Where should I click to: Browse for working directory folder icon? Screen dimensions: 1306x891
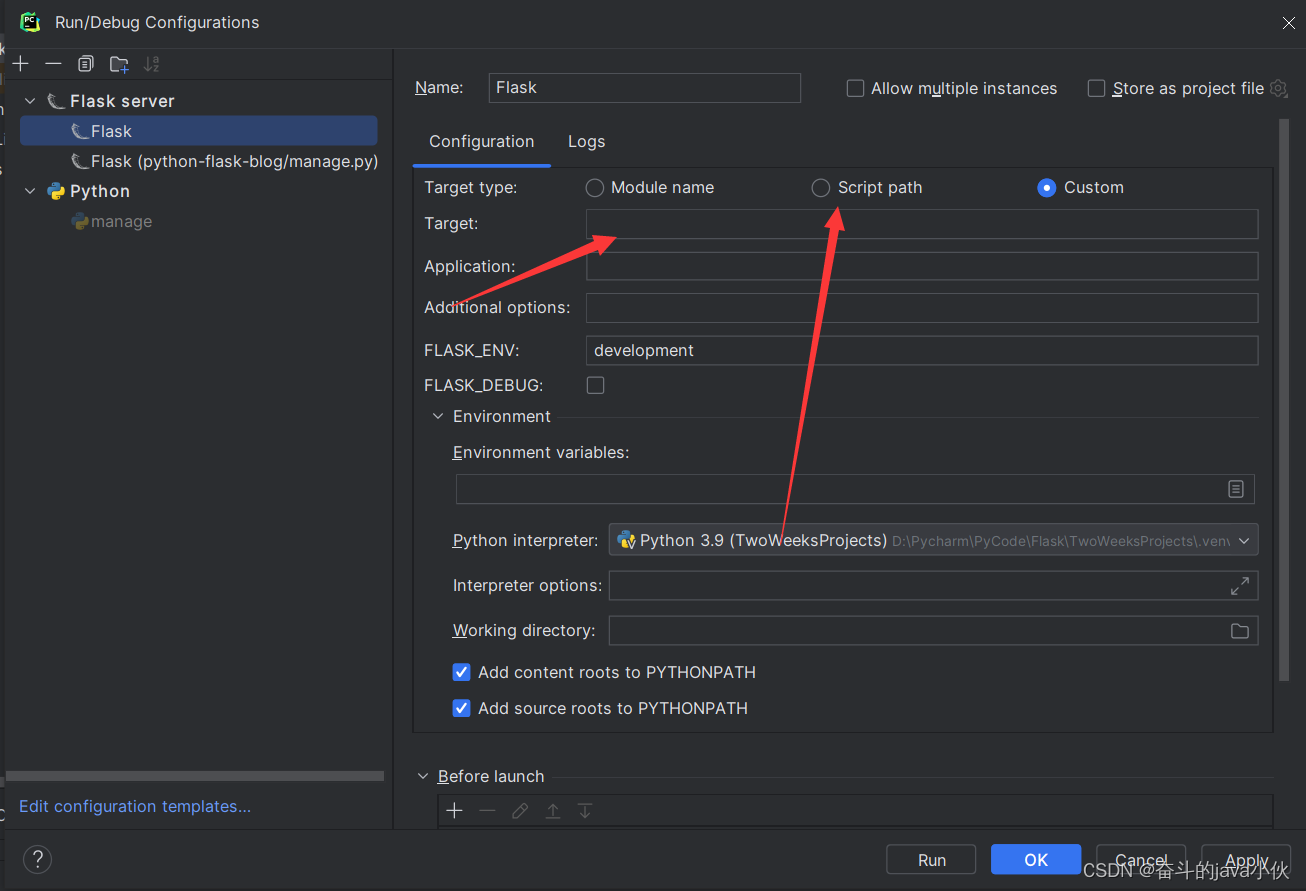click(x=1240, y=631)
